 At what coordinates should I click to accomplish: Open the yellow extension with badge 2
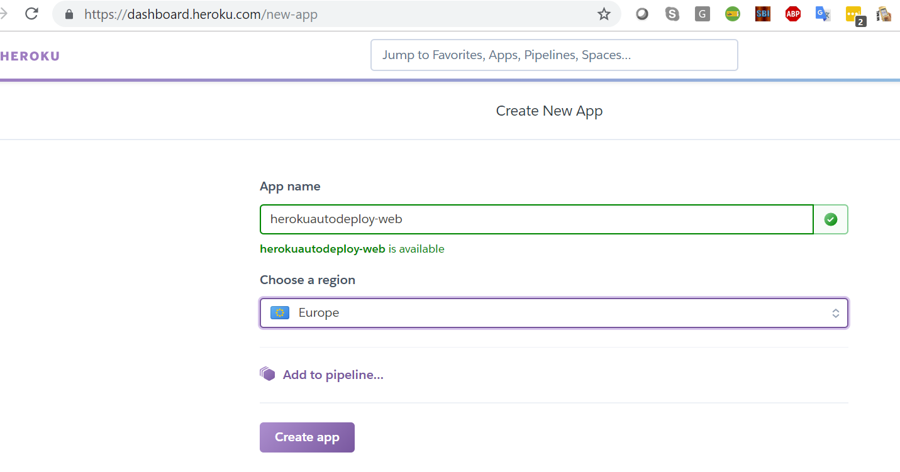click(x=854, y=14)
